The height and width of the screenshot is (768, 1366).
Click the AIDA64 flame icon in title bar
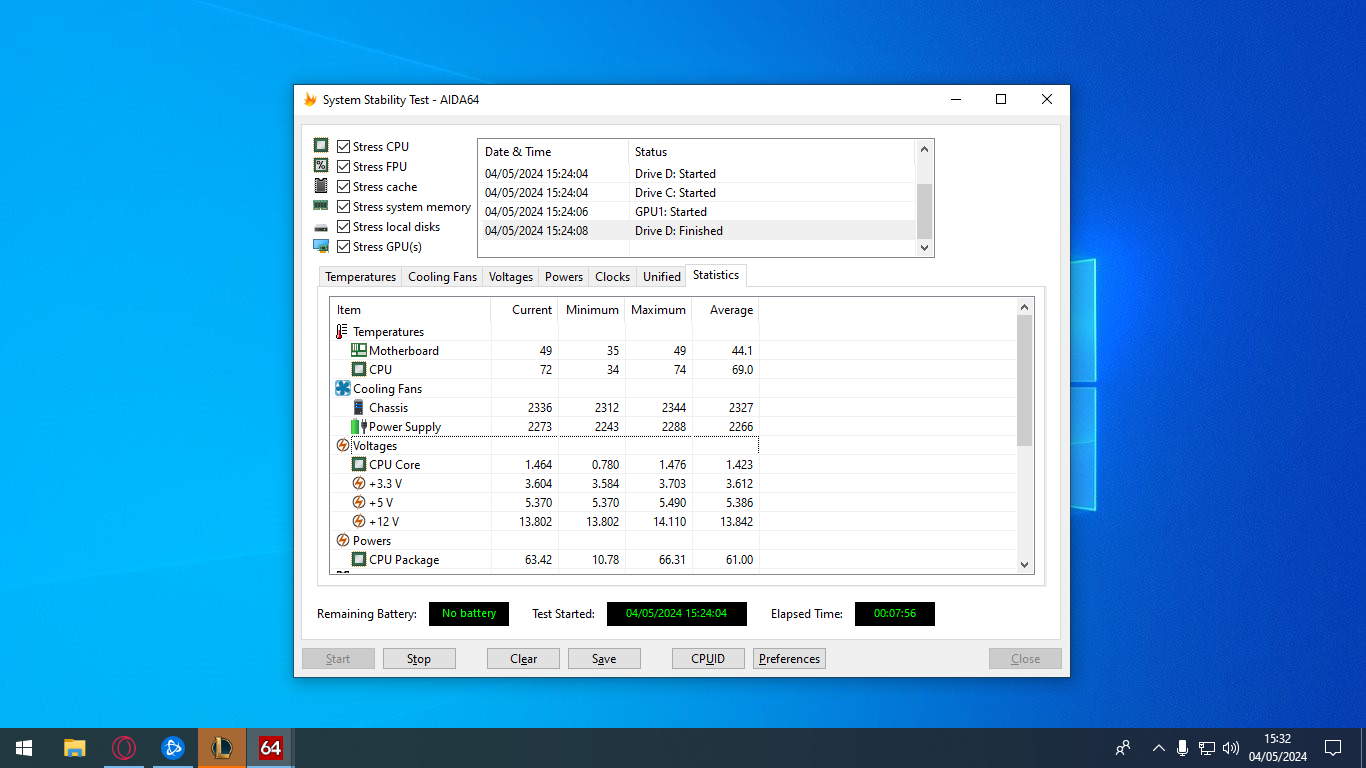(310, 100)
